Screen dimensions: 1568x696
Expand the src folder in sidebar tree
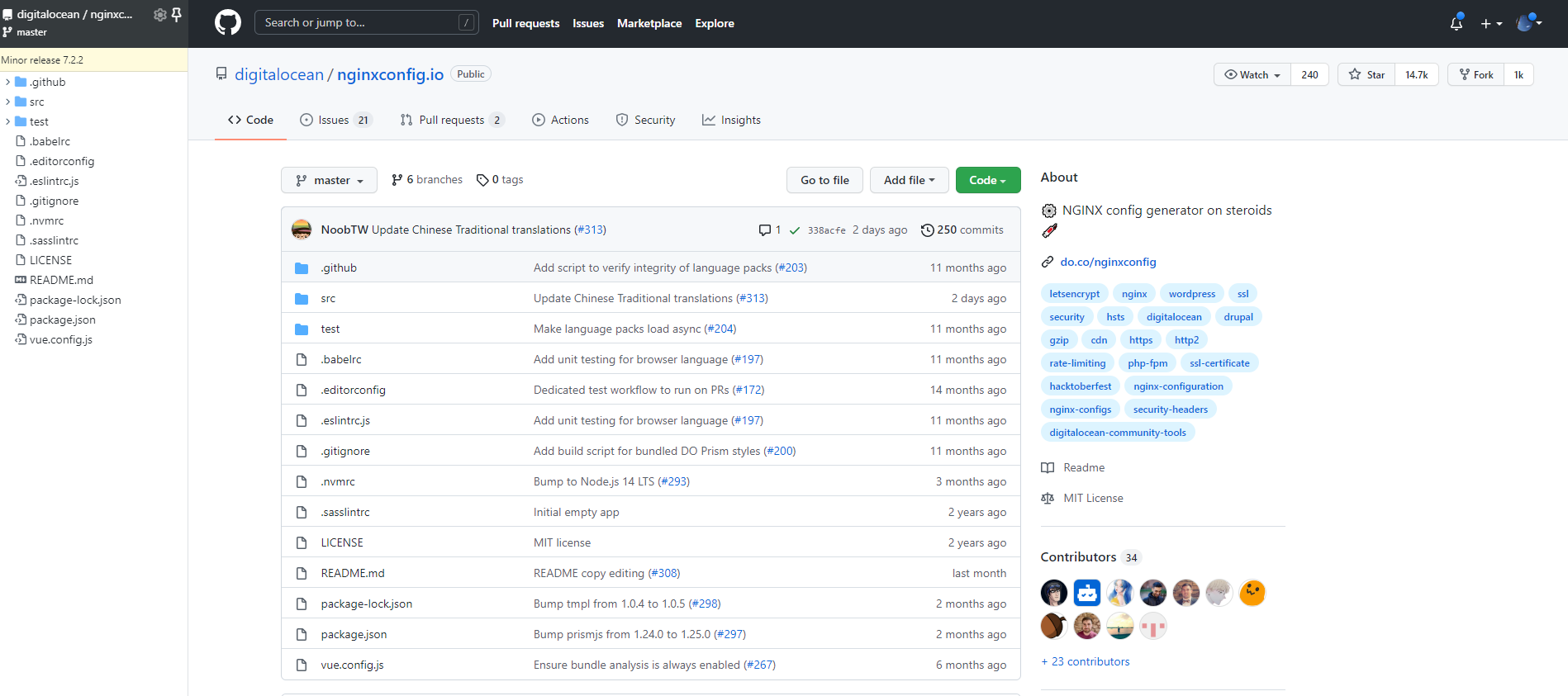[8, 102]
